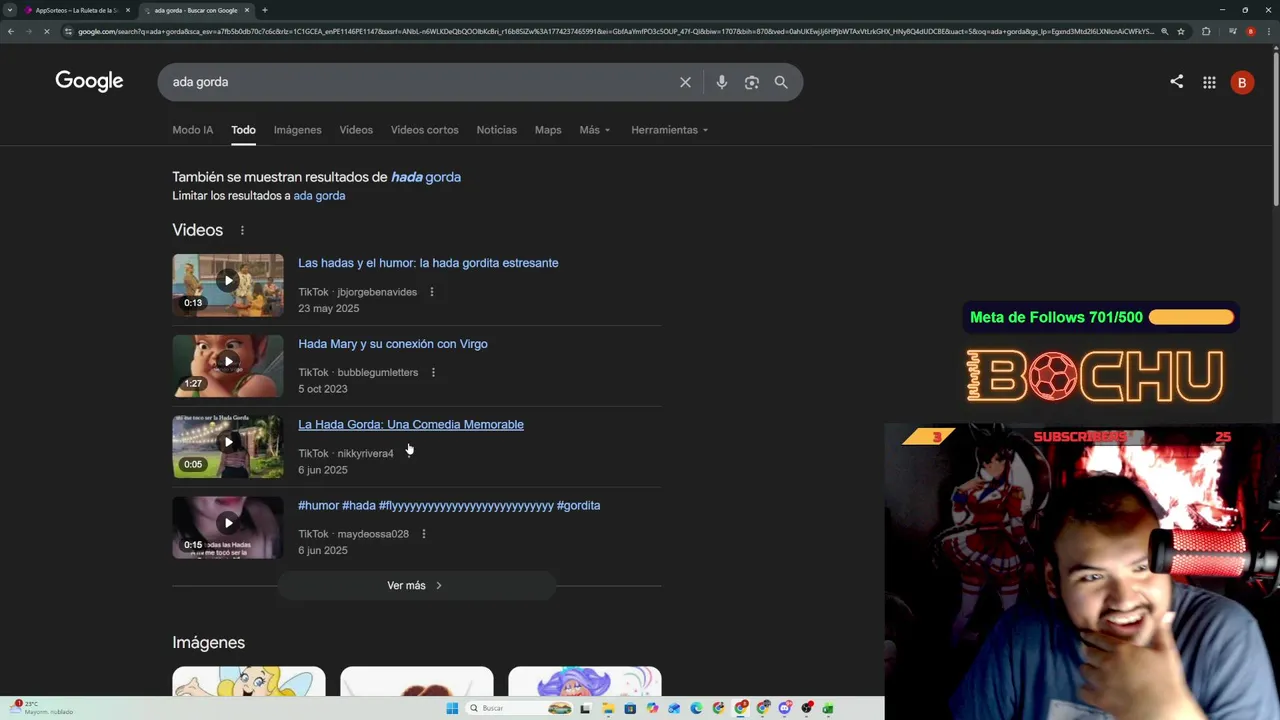Screen dimensions: 1280x720
Task: Play the 0:13 video thumbnail
Action: click(x=228, y=285)
